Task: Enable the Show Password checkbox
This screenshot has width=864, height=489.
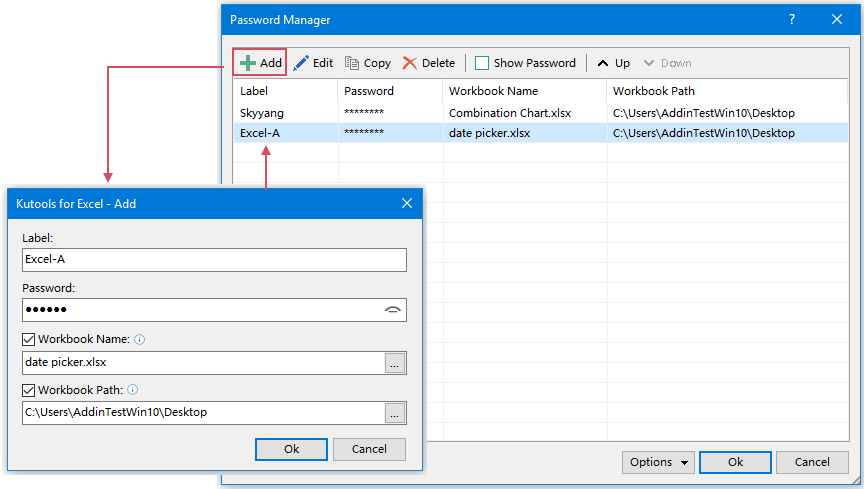Action: coord(482,63)
